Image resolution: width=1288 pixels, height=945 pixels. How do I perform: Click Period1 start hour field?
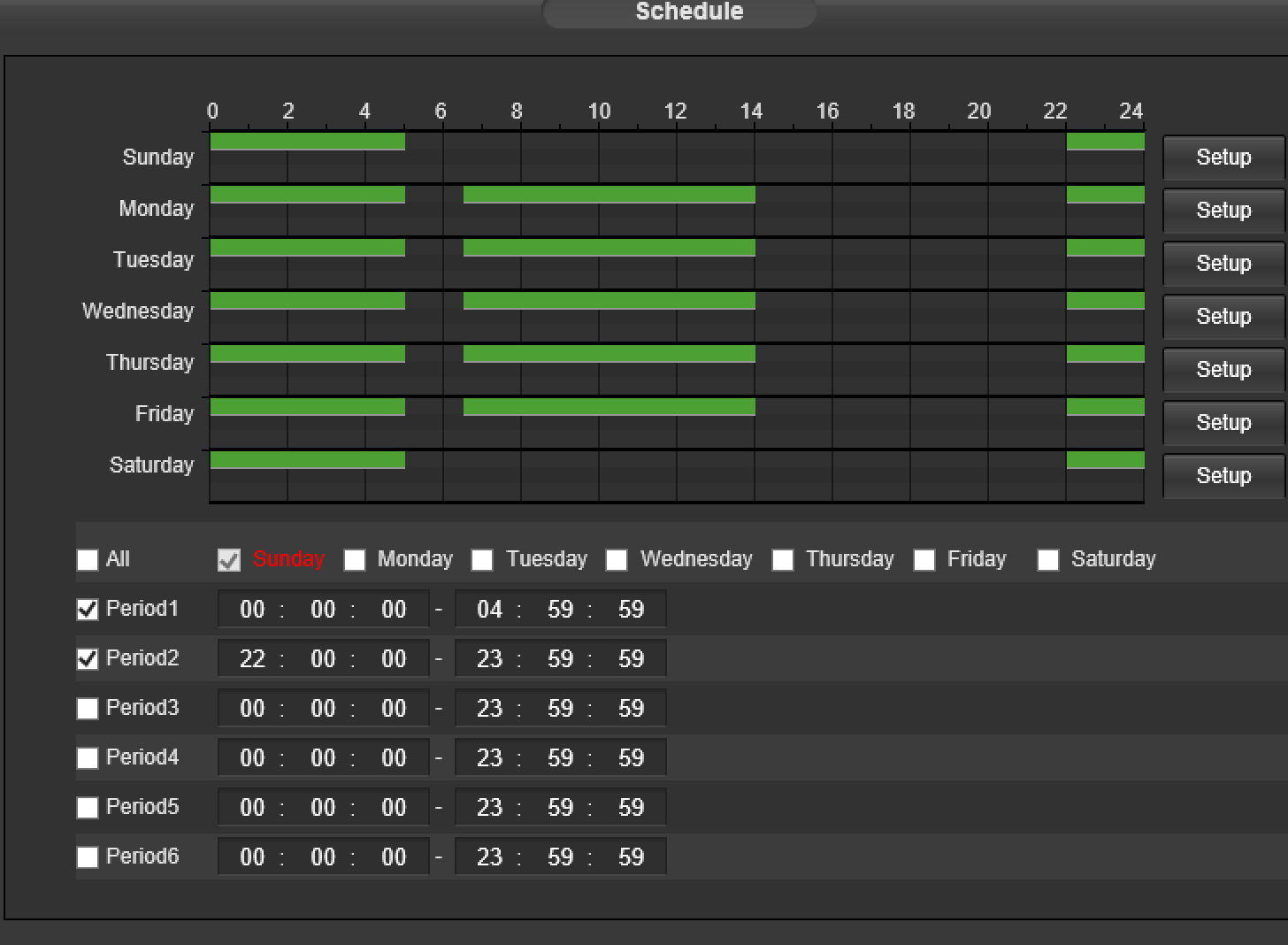(x=252, y=610)
